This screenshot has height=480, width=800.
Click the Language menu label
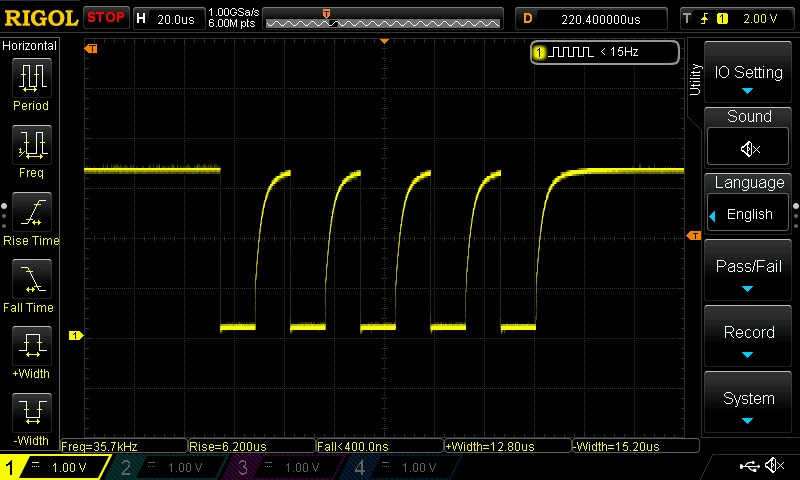749,183
